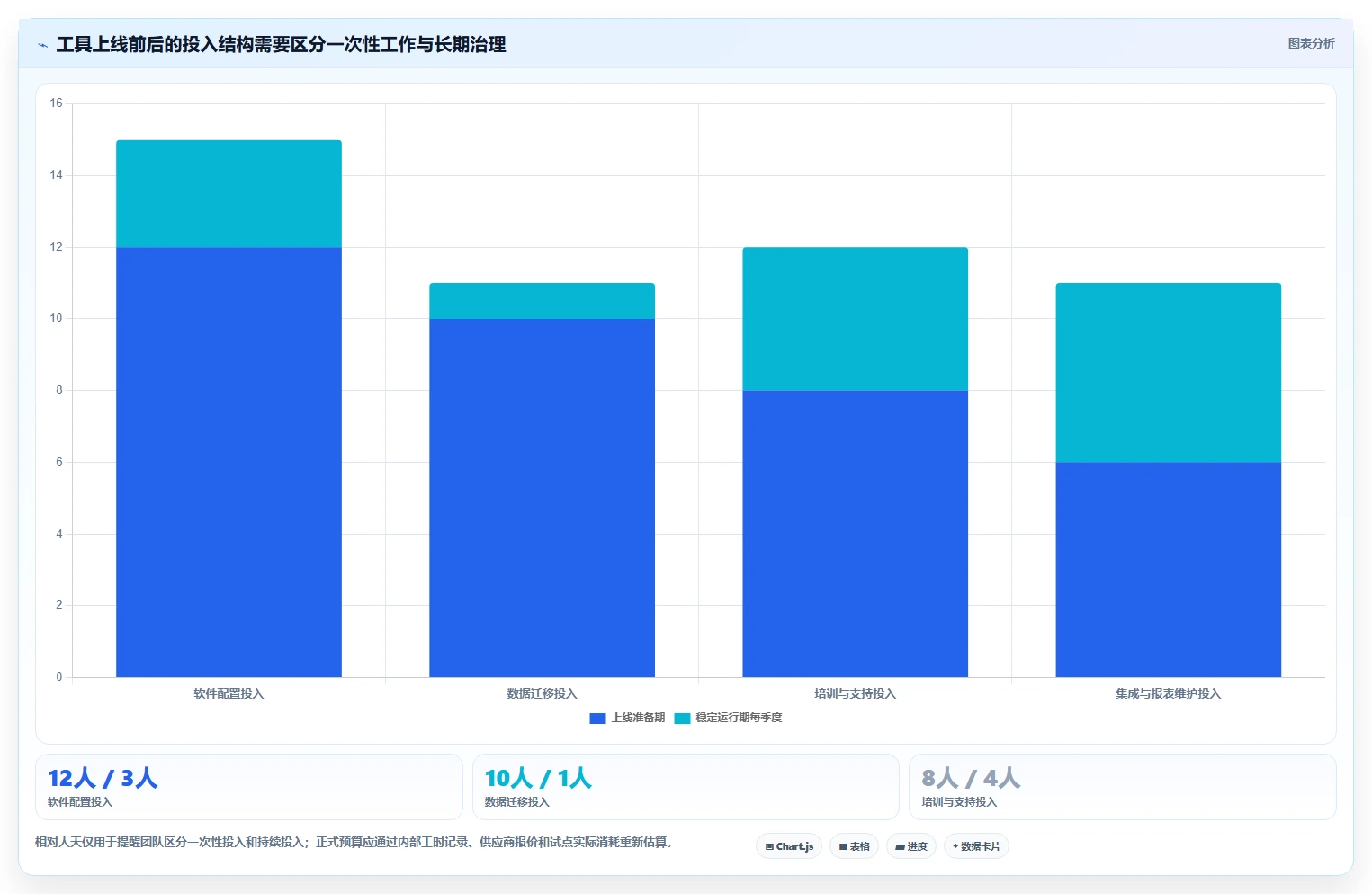1372x894 pixels.
Task: Click the teal 软件配置投入 bar segment
Action: click(229, 193)
